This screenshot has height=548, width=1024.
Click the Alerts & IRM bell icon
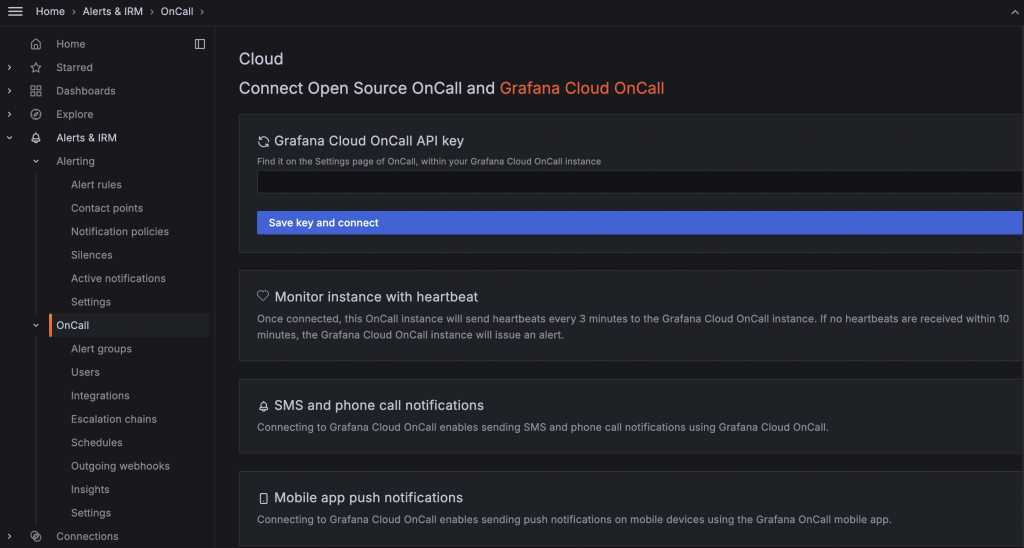36,138
